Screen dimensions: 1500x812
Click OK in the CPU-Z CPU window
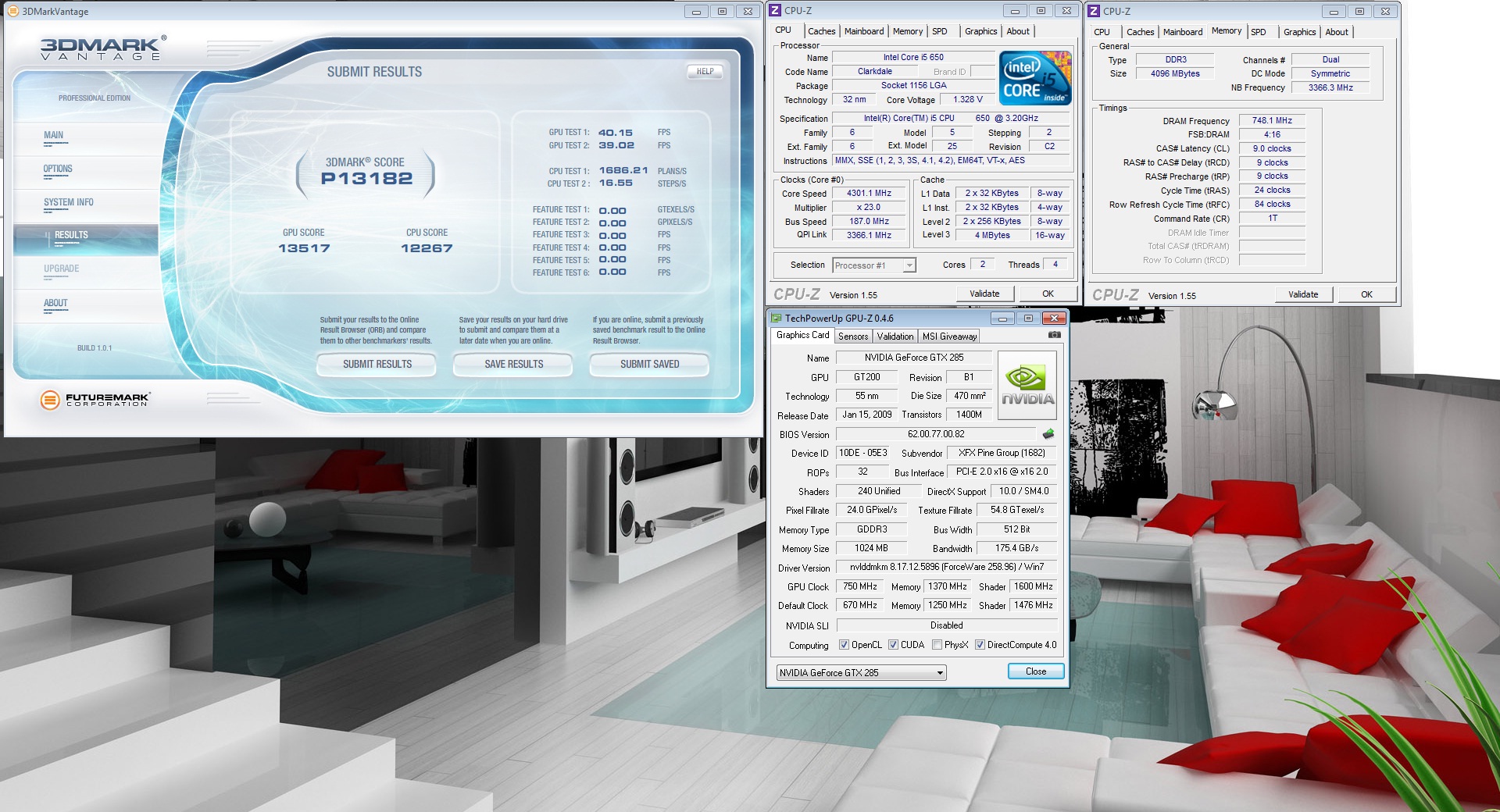(1048, 294)
